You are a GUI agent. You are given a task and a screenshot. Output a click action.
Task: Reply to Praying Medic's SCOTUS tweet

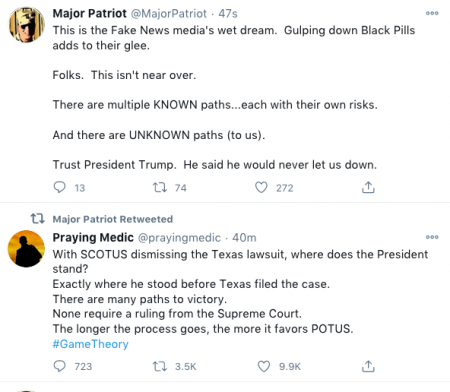60,366
